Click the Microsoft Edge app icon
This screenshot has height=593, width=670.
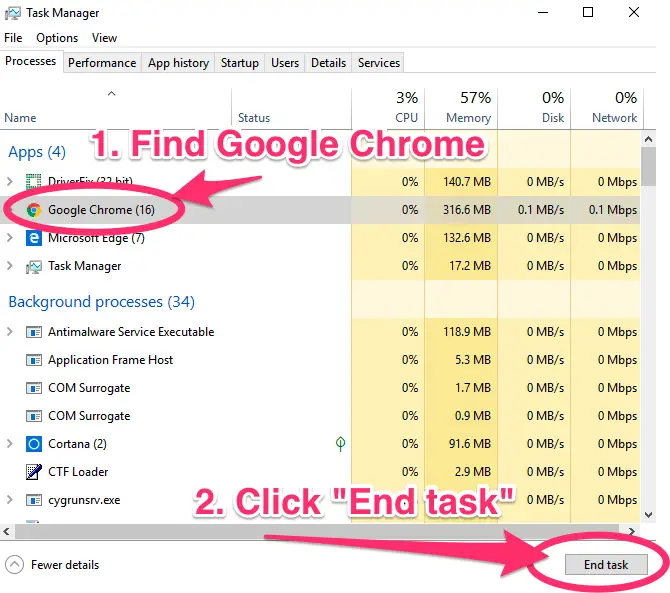pos(33,238)
